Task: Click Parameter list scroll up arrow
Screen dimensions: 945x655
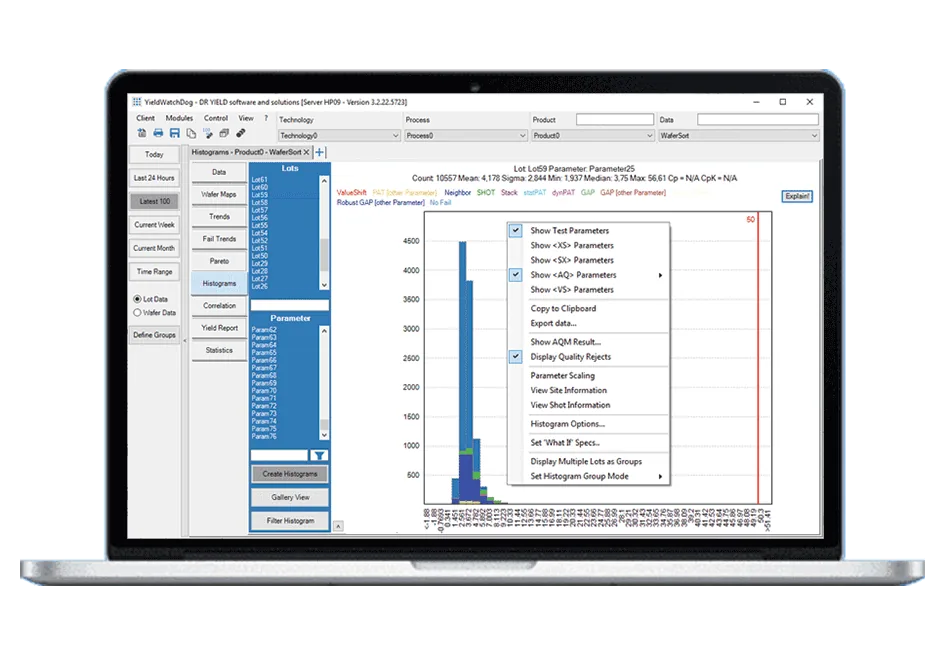Action: click(x=324, y=331)
